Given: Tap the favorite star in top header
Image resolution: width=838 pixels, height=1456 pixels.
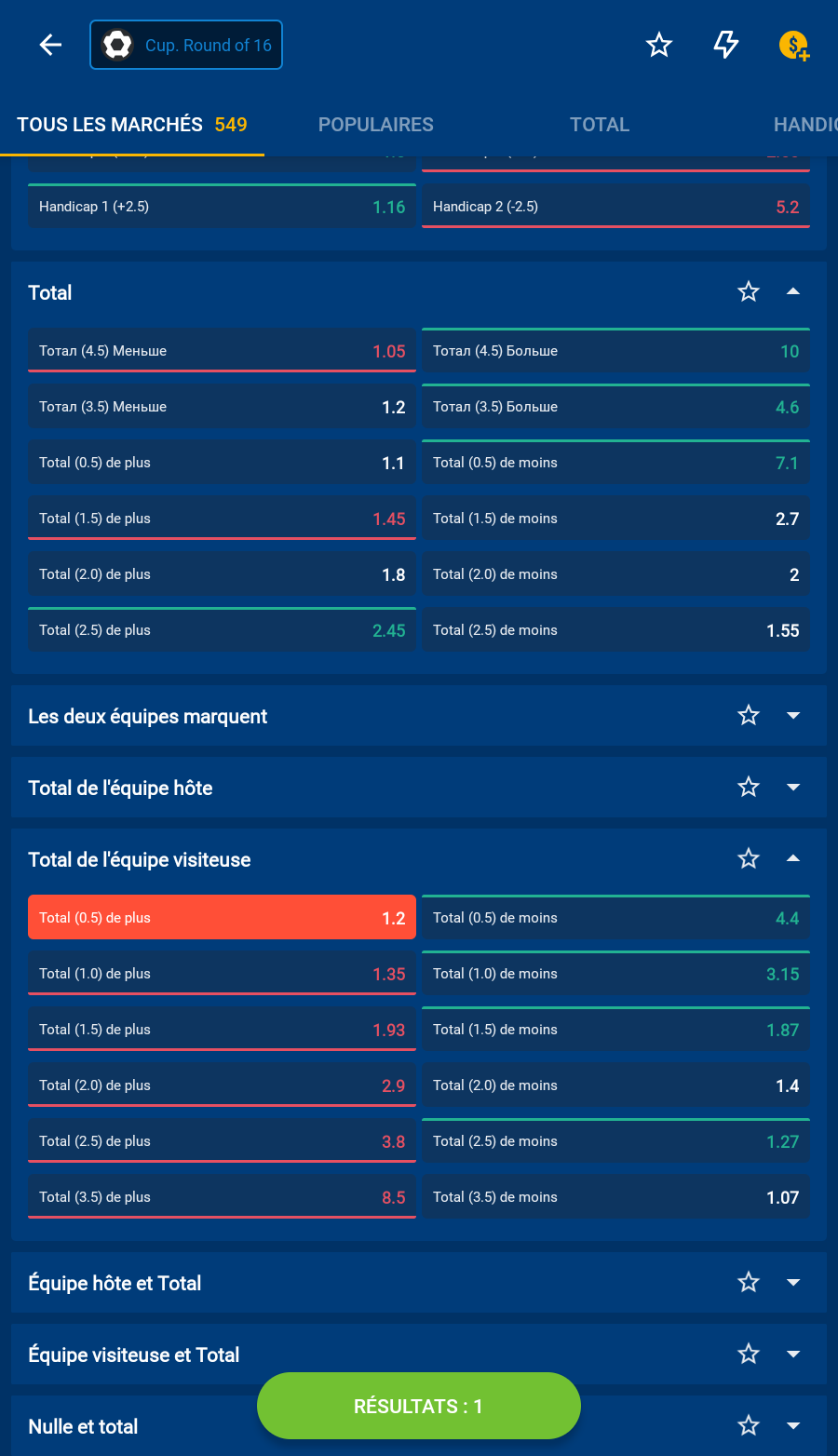Looking at the screenshot, I should [x=659, y=45].
